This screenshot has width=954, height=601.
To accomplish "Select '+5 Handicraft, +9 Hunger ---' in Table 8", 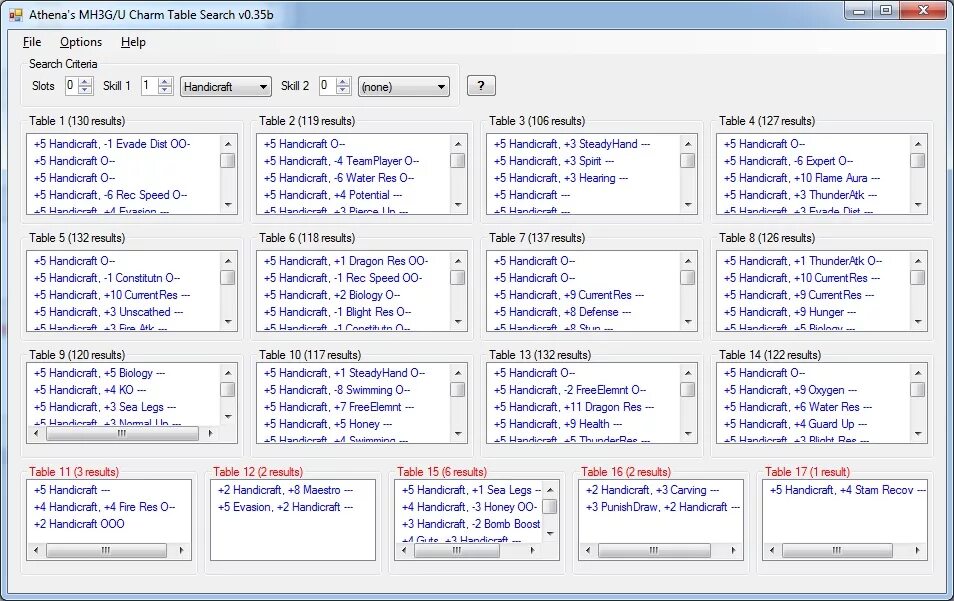I will click(x=790, y=312).
